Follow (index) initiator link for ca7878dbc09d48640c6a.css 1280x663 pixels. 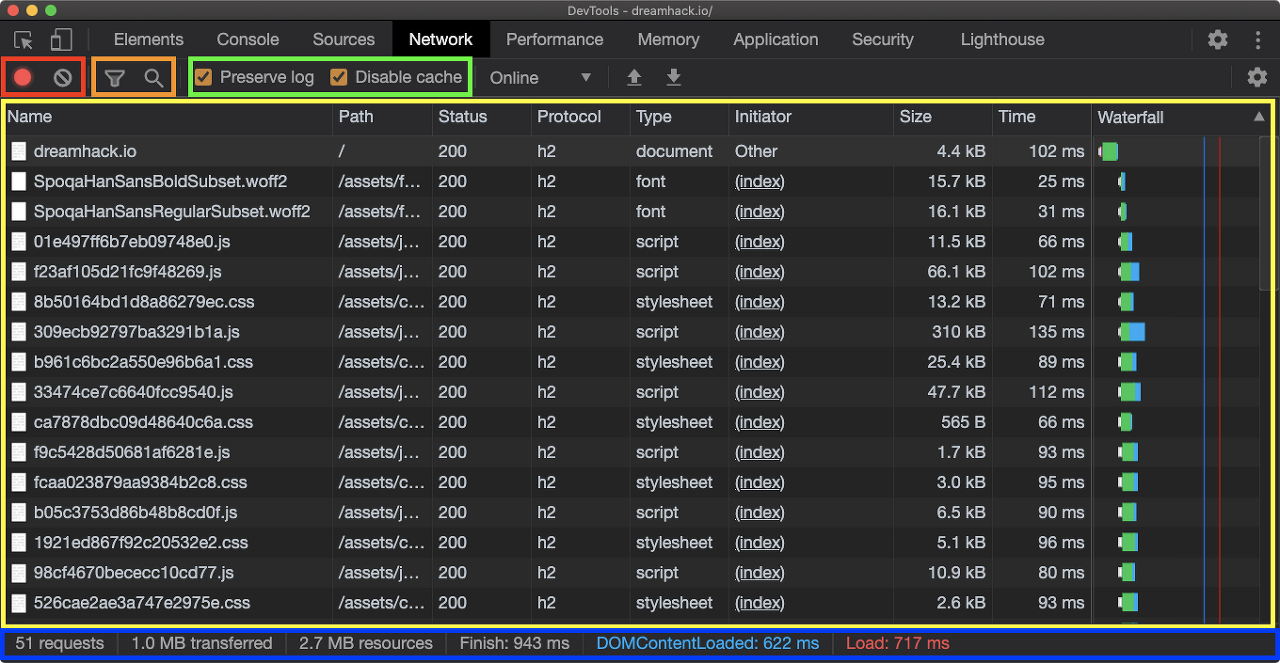(759, 422)
